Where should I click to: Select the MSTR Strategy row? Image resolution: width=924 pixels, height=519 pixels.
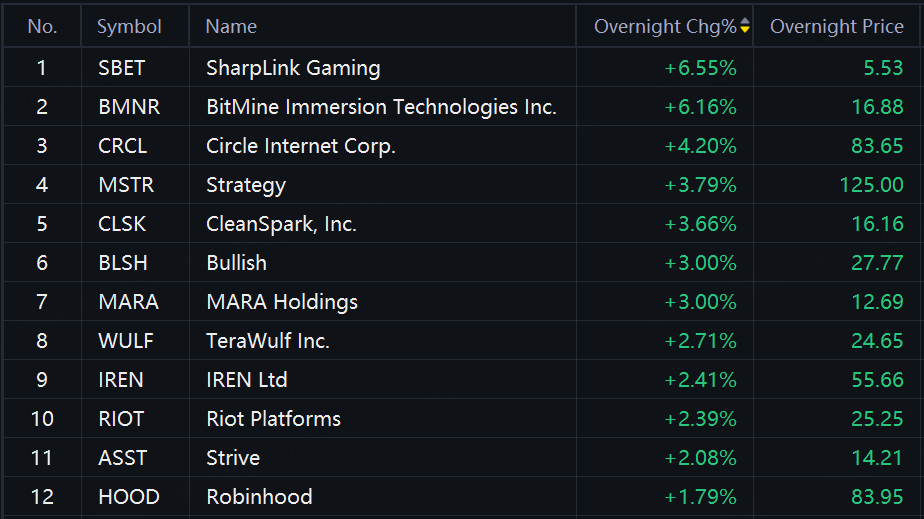pos(462,185)
